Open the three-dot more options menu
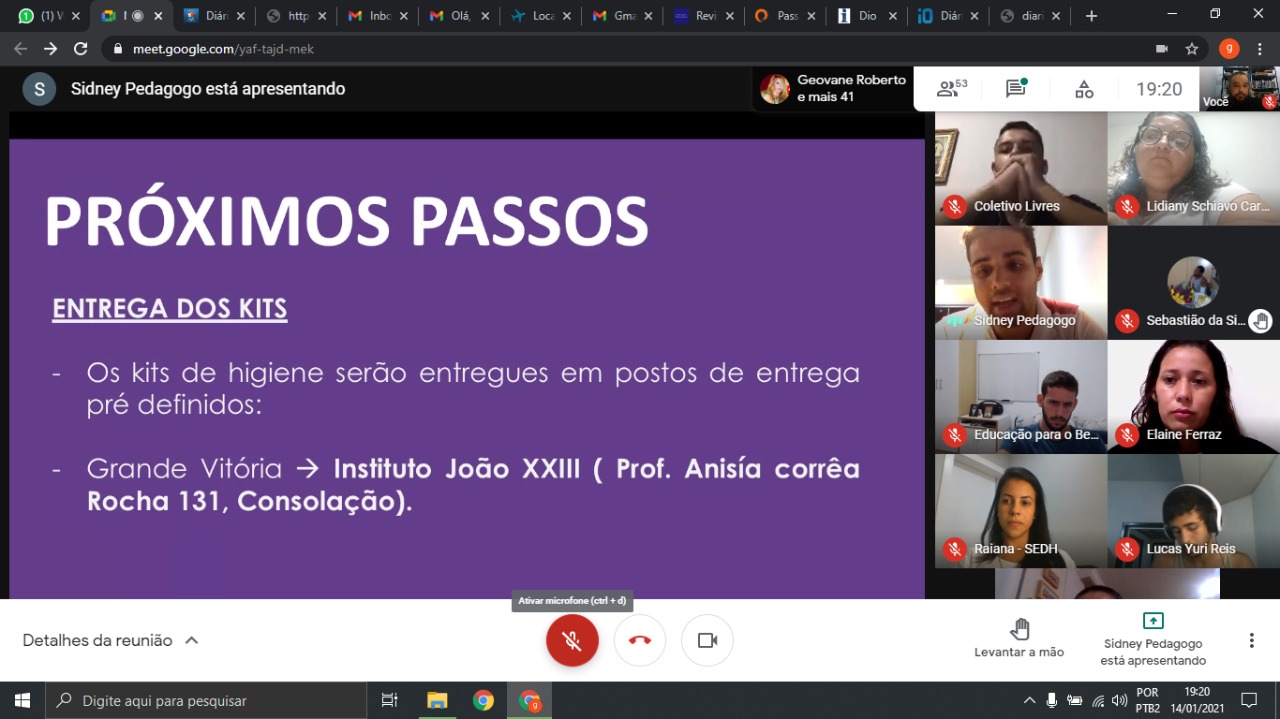Image resolution: width=1280 pixels, height=719 pixels. (1251, 640)
